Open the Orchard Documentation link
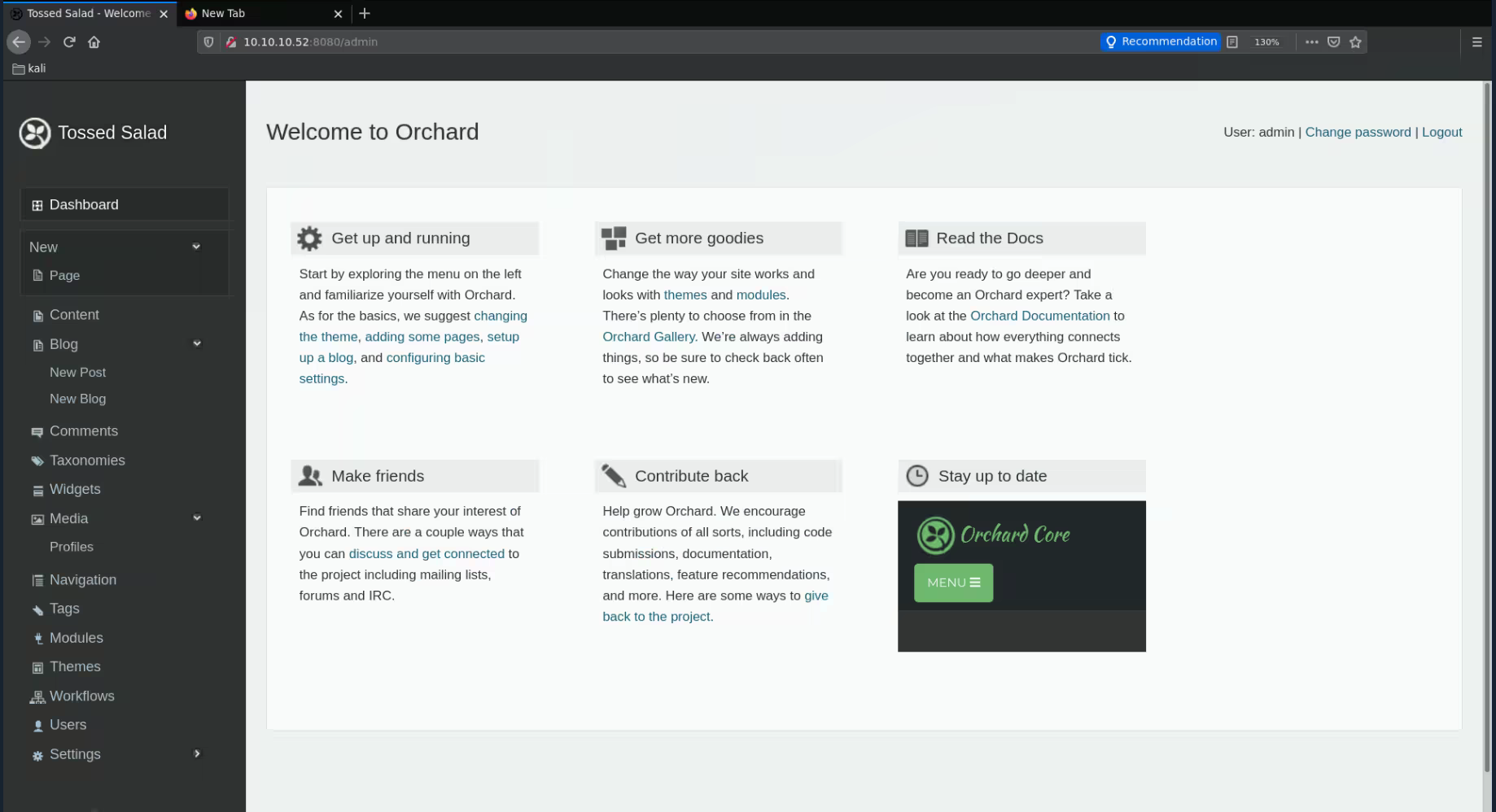The width and height of the screenshot is (1496, 812). point(1039,316)
